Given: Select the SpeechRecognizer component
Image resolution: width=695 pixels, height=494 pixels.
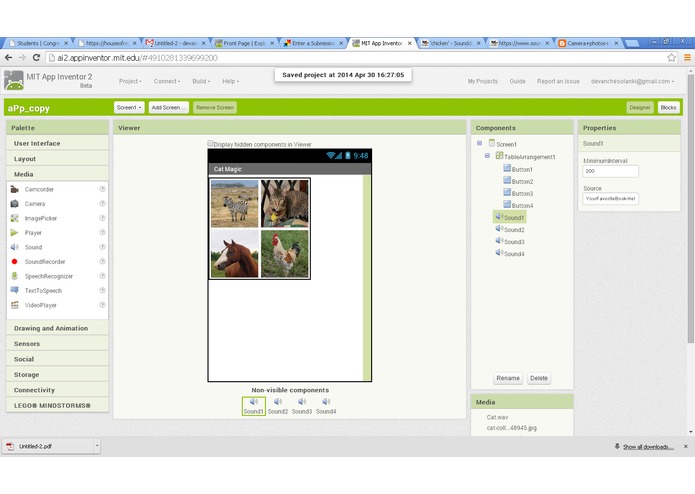Looking at the screenshot, I should click(48, 276).
